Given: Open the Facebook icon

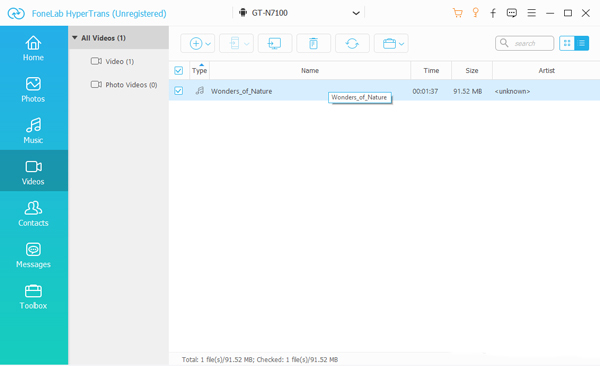Looking at the screenshot, I should point(493,13).
